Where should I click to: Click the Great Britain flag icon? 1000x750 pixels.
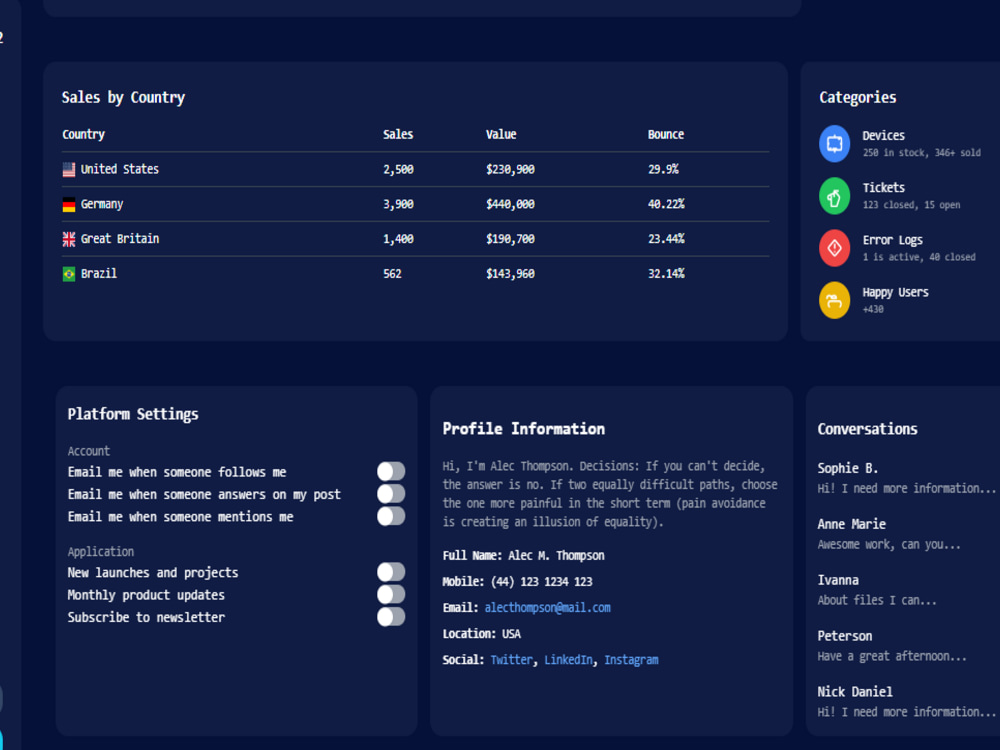pos(68,239)
